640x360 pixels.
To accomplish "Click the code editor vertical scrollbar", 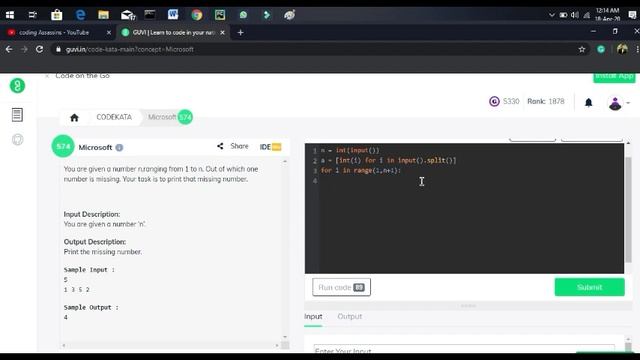I will [628, 209].
